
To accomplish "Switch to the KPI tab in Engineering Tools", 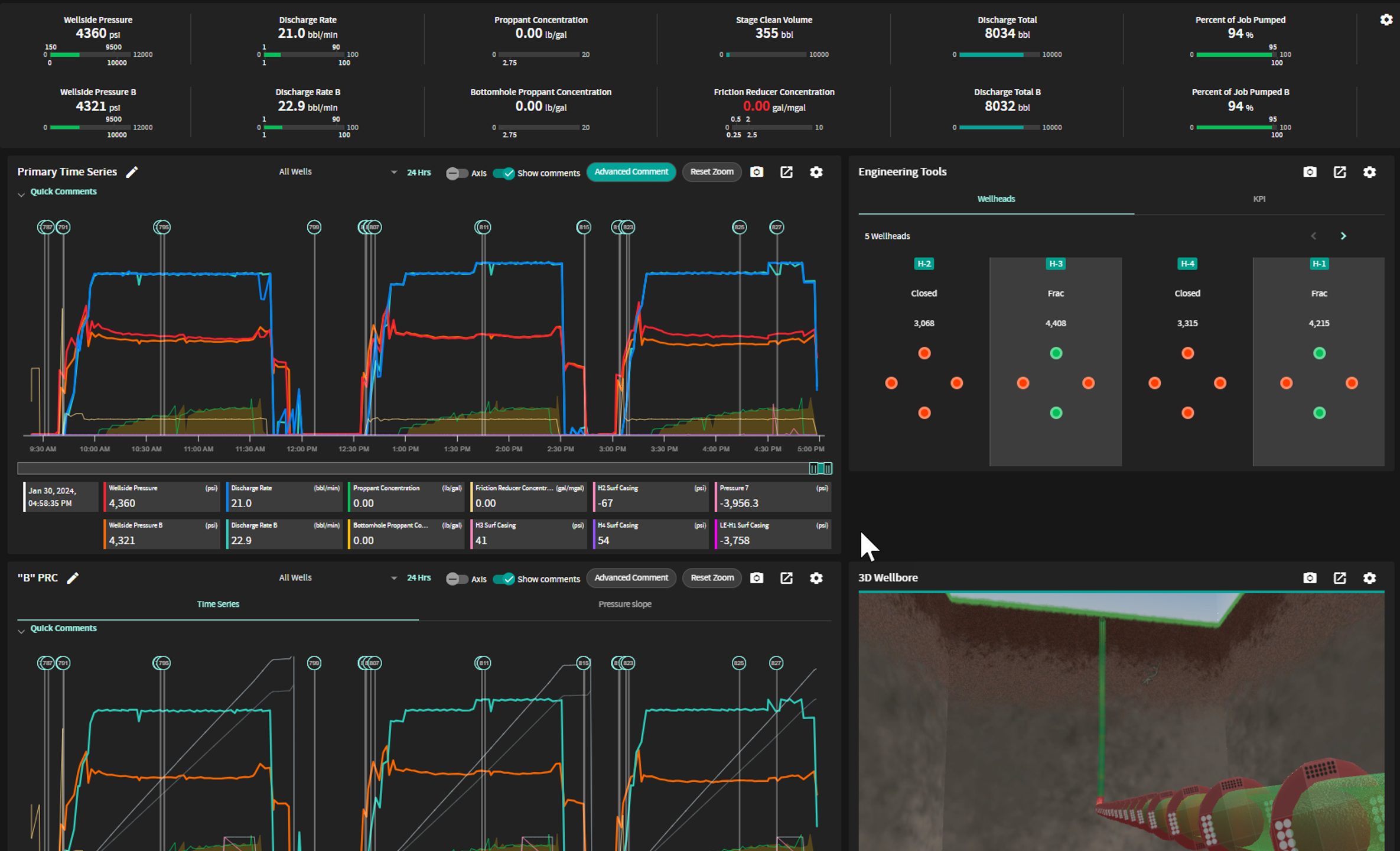I will [x=1259, y=199].
